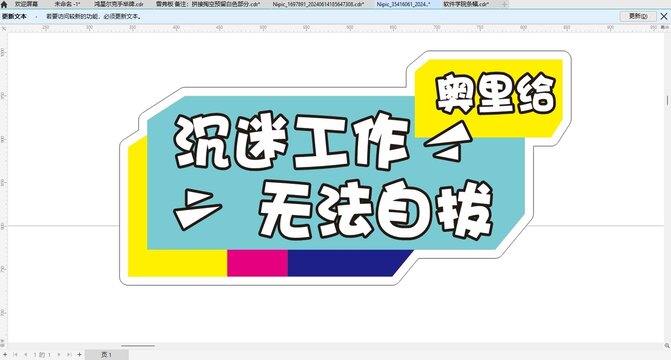
Task: Go to the next page arrow
Action: [59, 355]
